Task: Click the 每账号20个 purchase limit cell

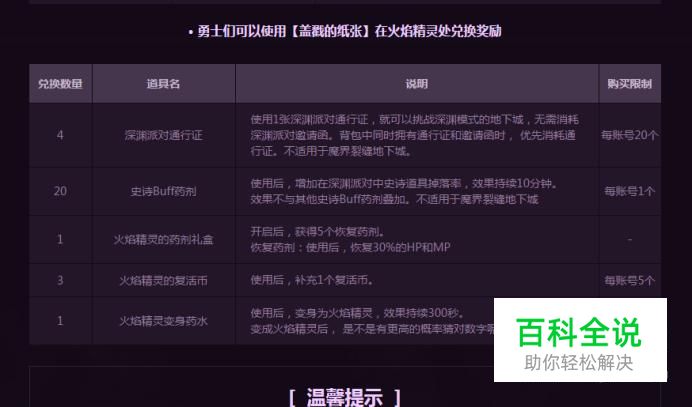Action: tap(629, 135)
